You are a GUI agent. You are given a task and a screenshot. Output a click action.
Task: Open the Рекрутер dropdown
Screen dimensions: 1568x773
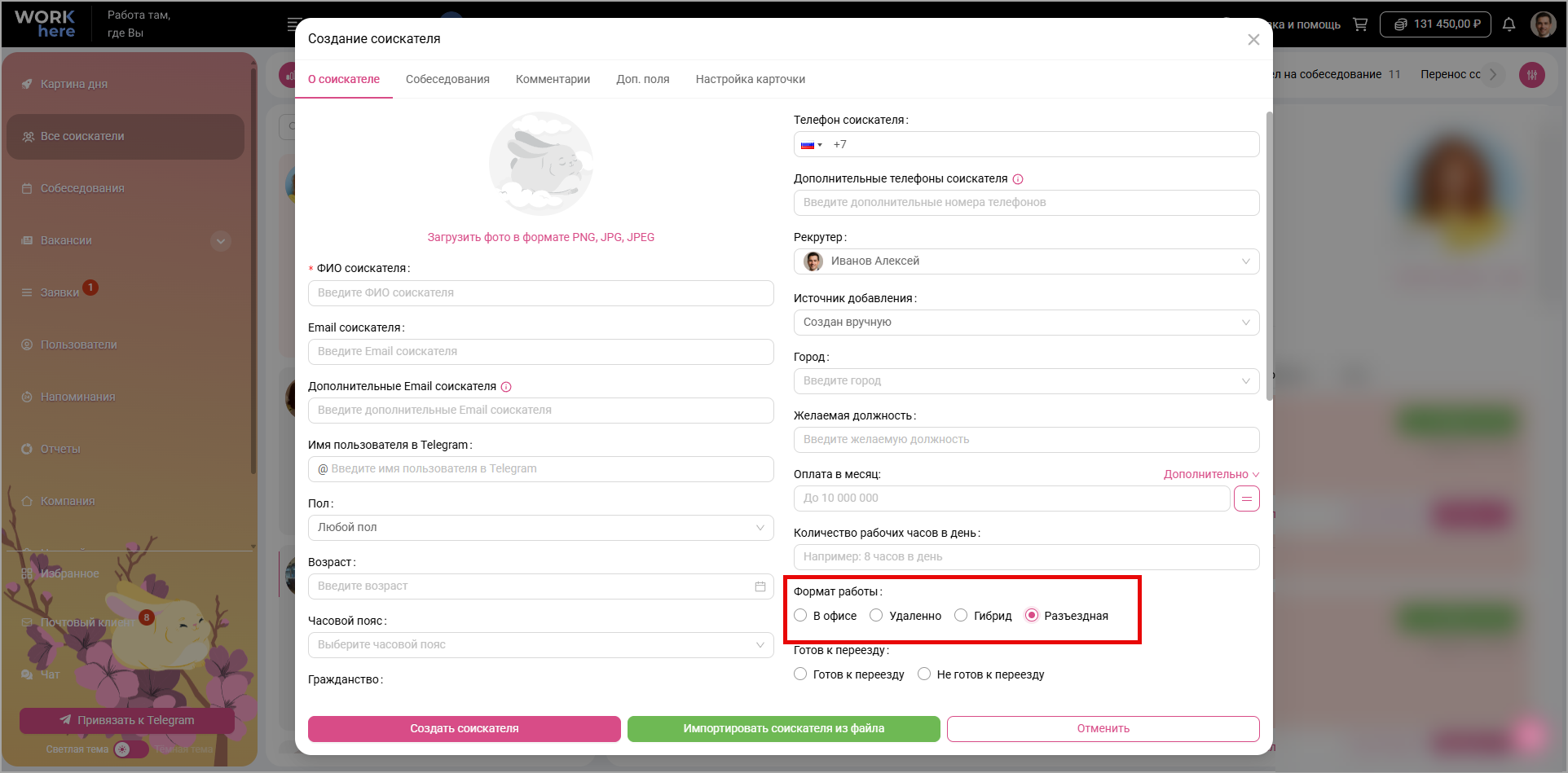coord(1027,261)
